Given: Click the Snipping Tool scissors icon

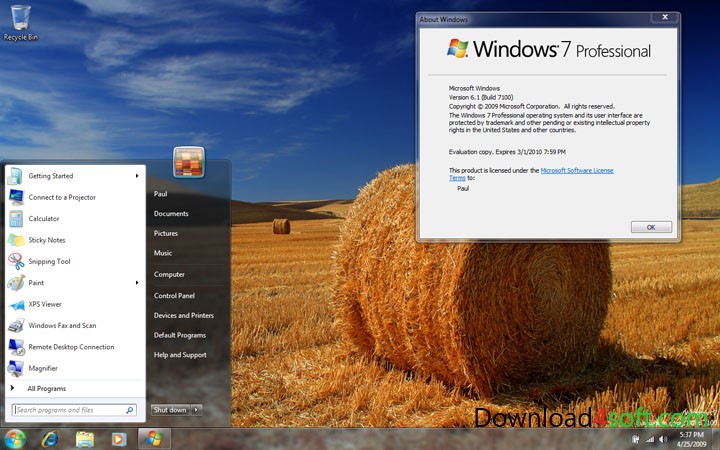Looking at the screenshot, I should (16, 261).
